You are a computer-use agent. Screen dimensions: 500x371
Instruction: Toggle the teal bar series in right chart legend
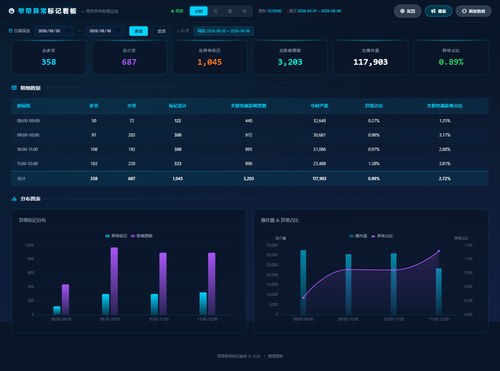(x=358, y=236)
